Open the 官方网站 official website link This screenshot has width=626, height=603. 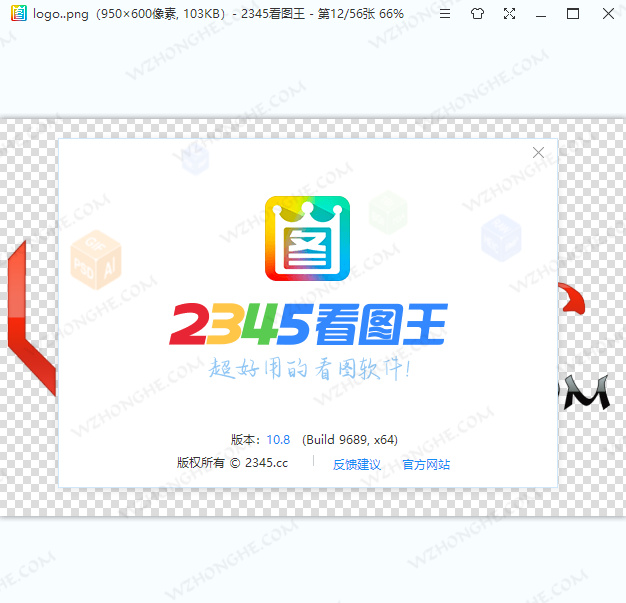[426, 464]
